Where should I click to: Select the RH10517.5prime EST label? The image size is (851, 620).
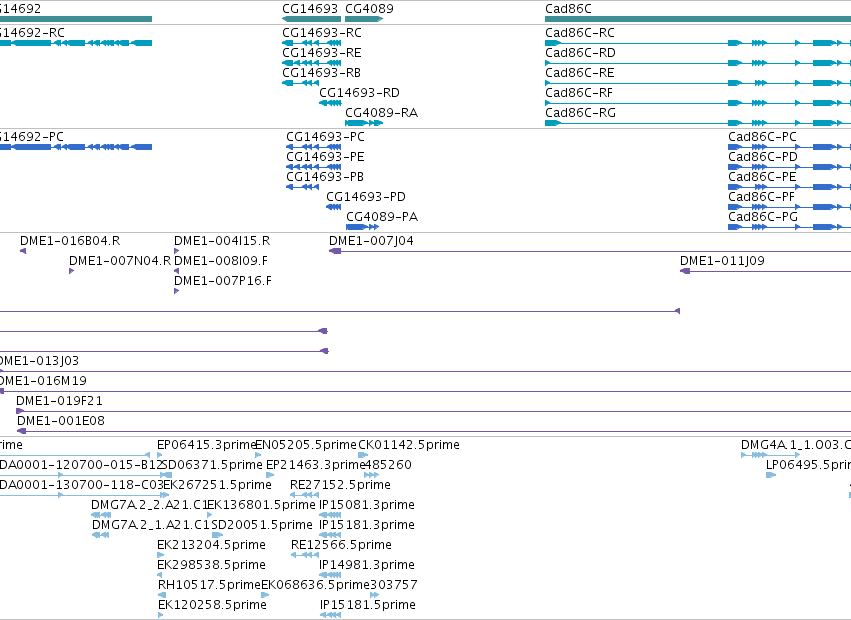[x=209, y=585]
